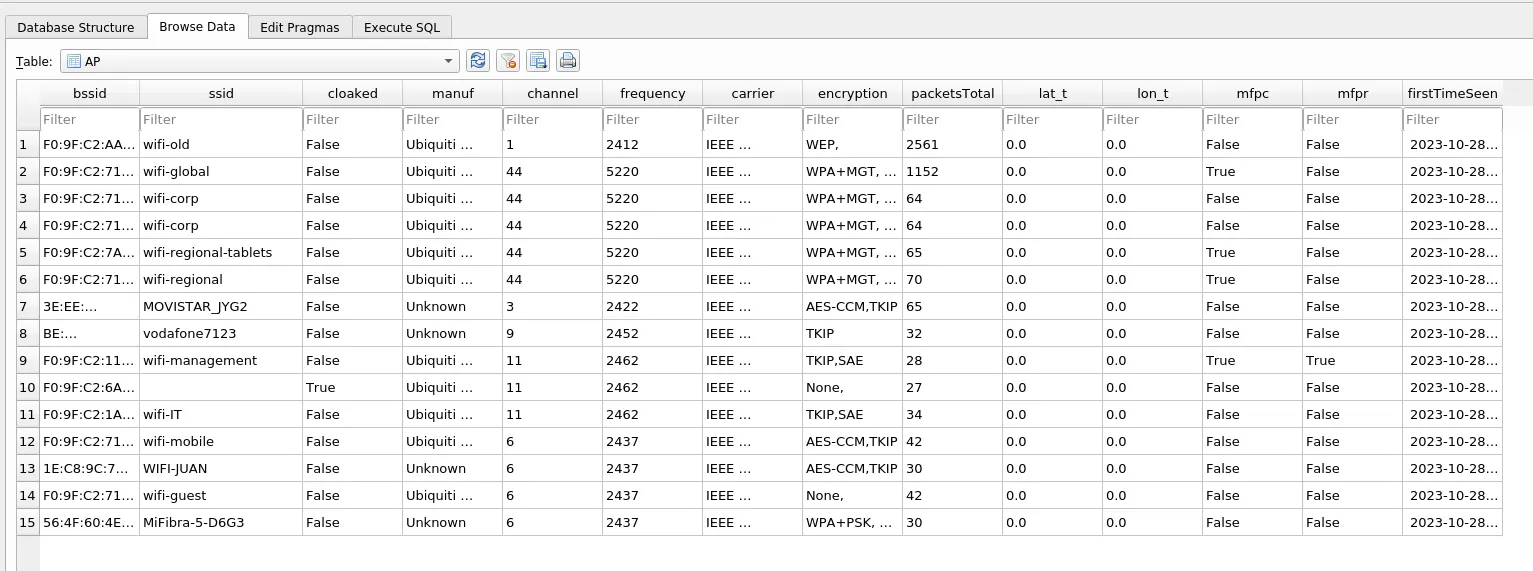
Task: Select row number 7 header
Action: click(28, 306)
